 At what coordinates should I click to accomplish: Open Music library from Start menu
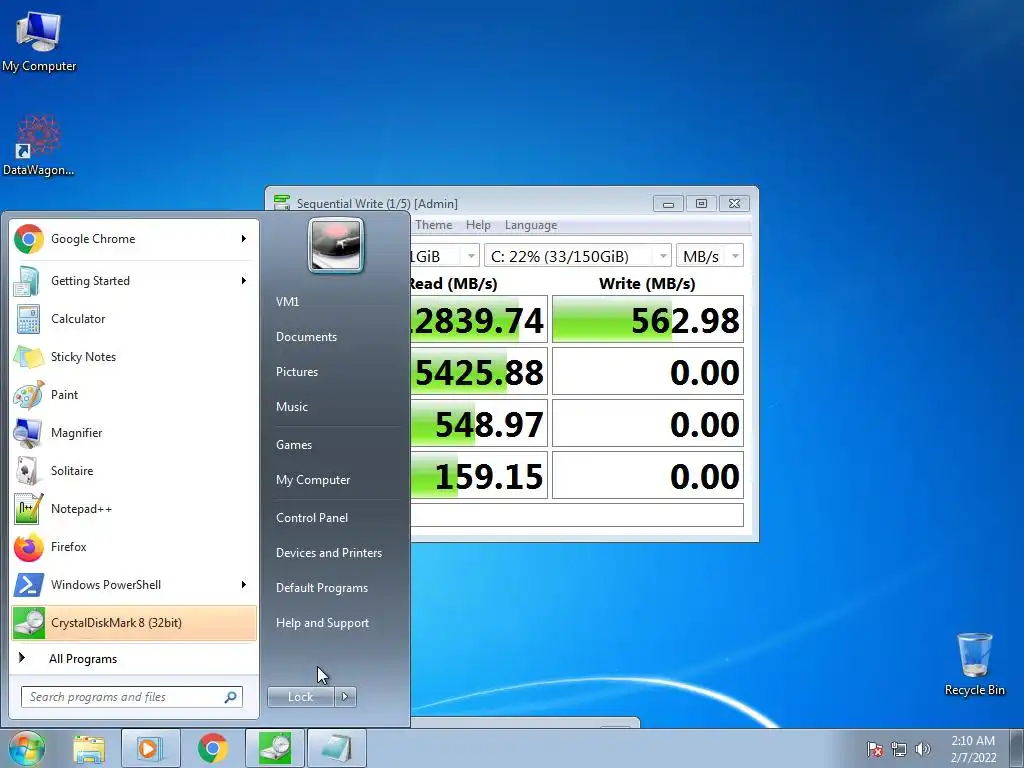[x=291, y=407]
